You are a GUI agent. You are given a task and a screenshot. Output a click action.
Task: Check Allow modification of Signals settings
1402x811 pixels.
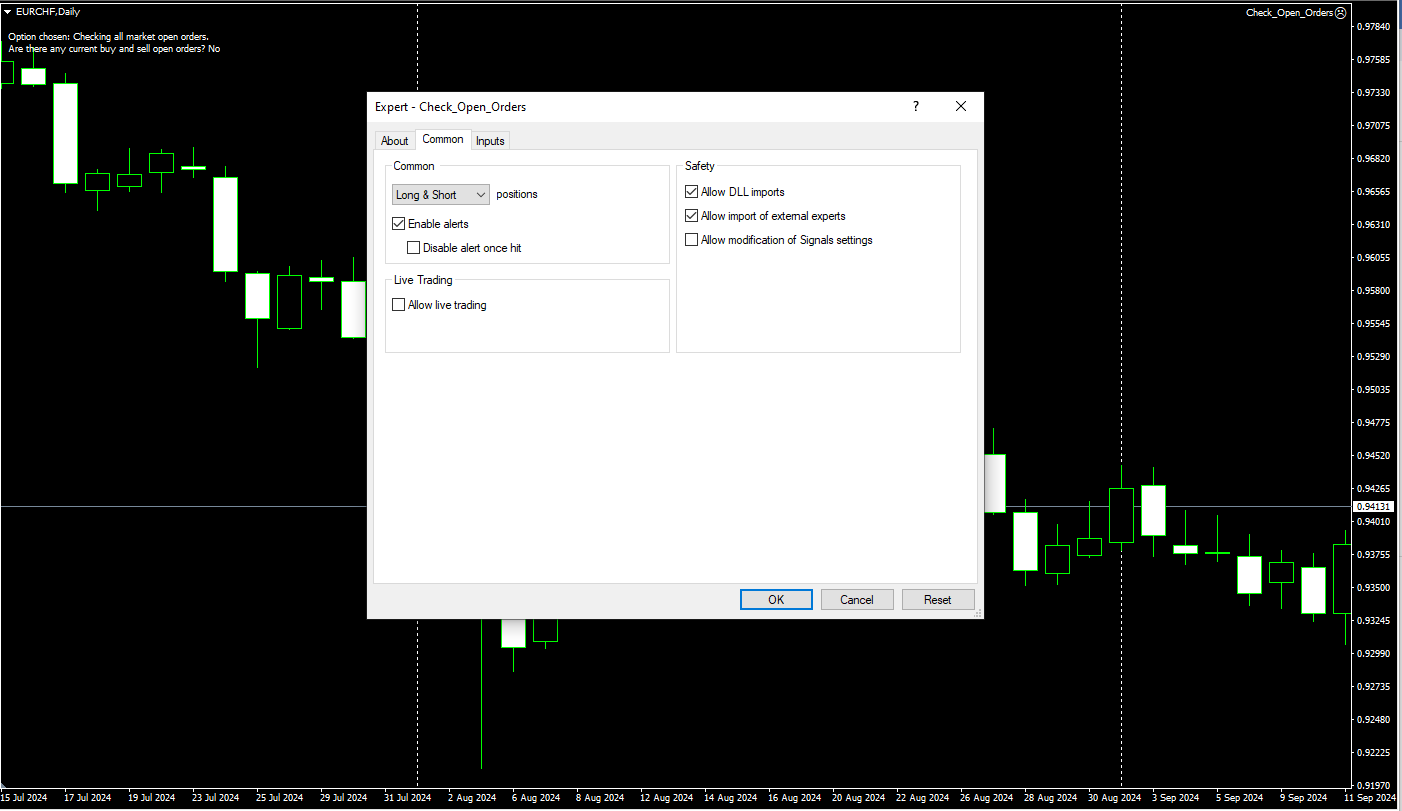point(691,240)
